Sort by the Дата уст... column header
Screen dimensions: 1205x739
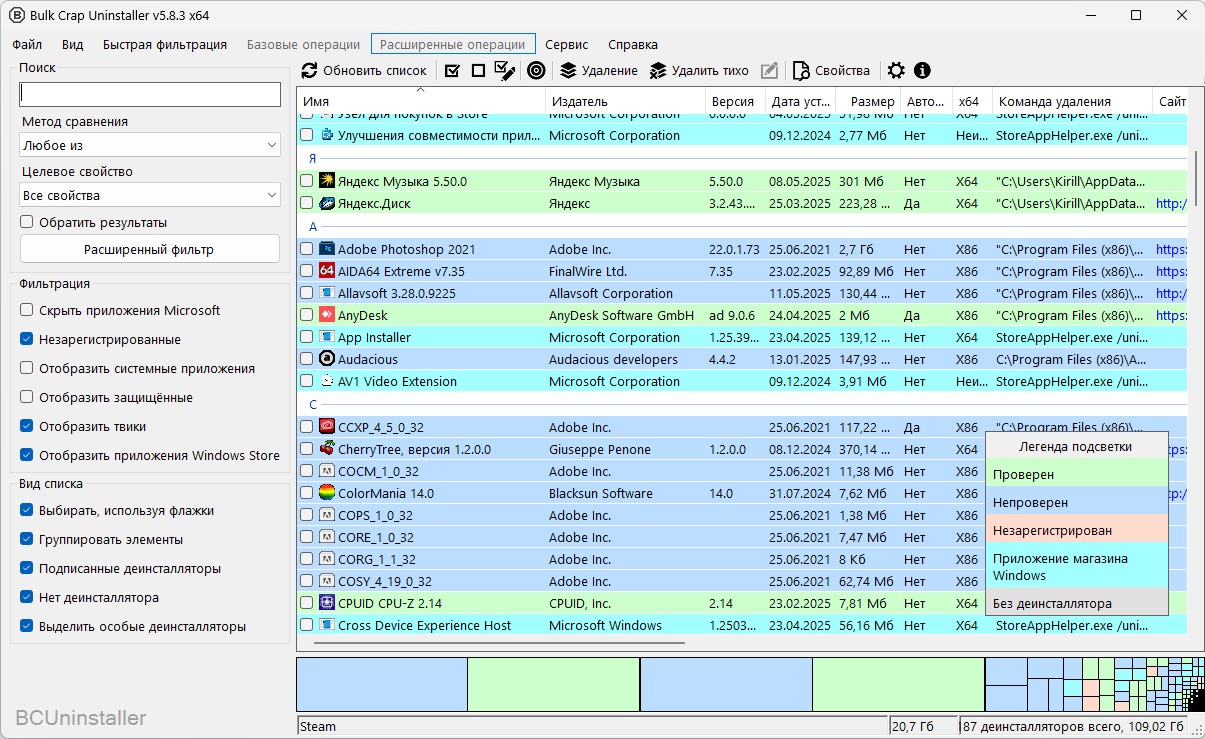[x=799, y=101]
